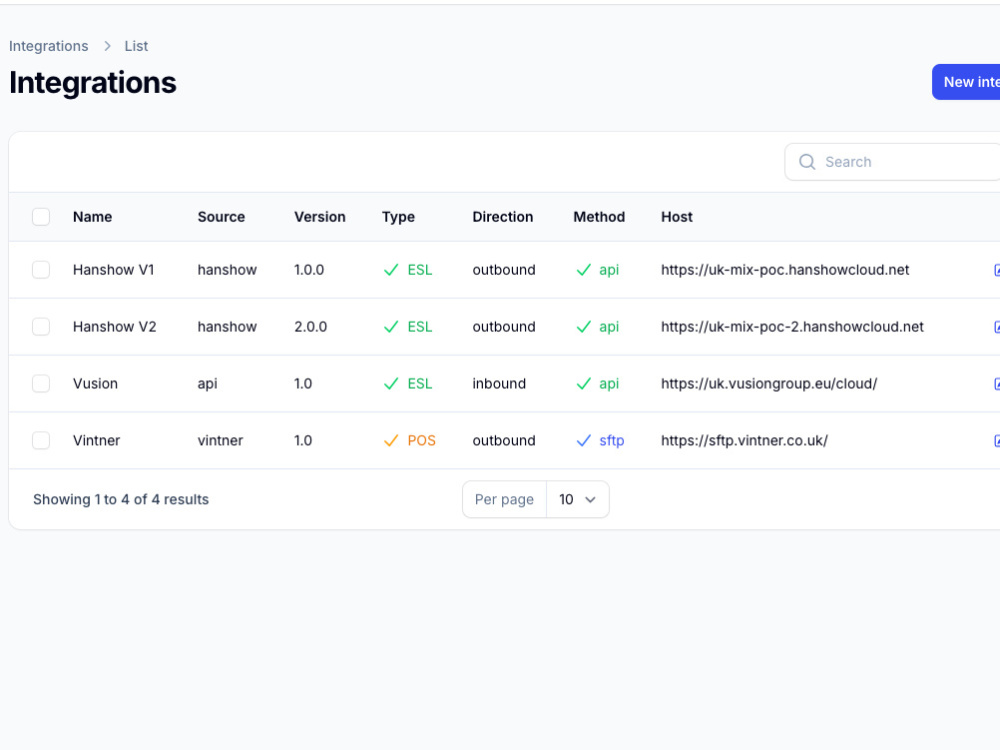Image resolution: width=1000 pixels, height=750 pixels.
Task: Focus the Search input field
Action: (906, 162)
